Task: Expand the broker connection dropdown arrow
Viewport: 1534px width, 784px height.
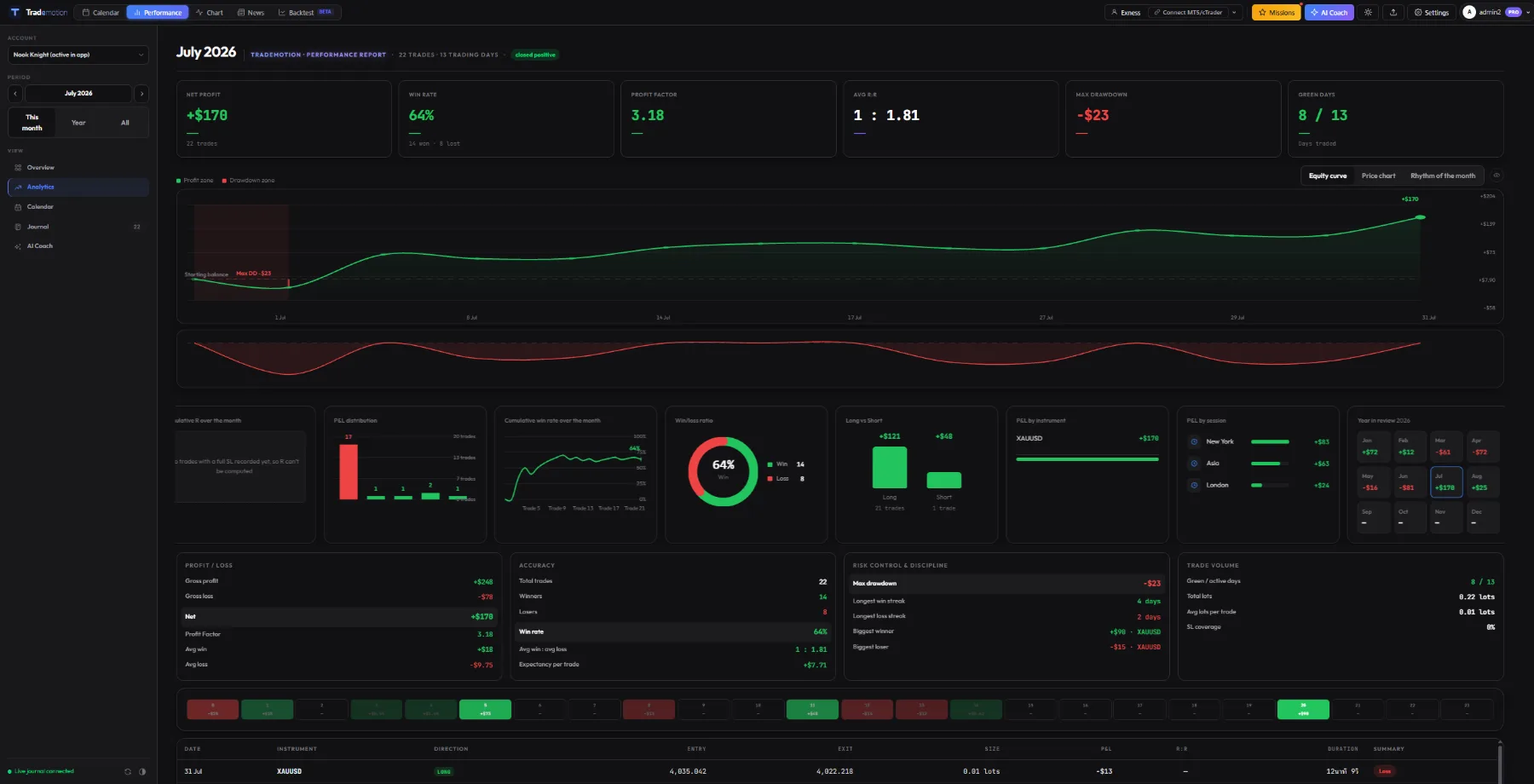Action: tap(1234, 12)
